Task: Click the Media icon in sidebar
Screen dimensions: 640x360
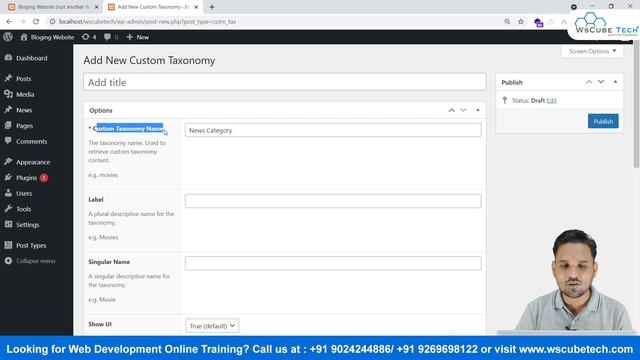Action: click(x=8, y=94)
